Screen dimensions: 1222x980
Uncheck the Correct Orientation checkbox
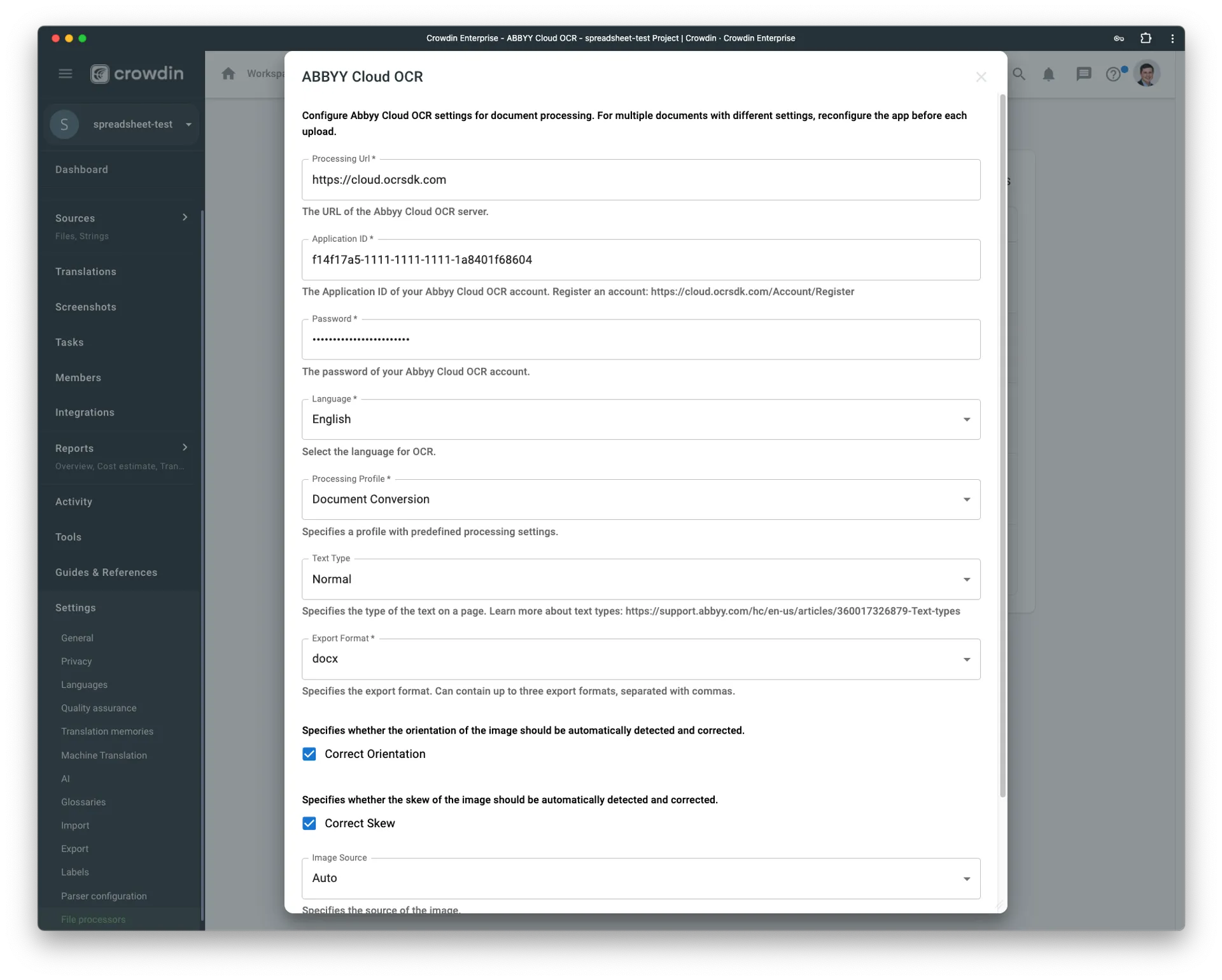click(309, 754)
